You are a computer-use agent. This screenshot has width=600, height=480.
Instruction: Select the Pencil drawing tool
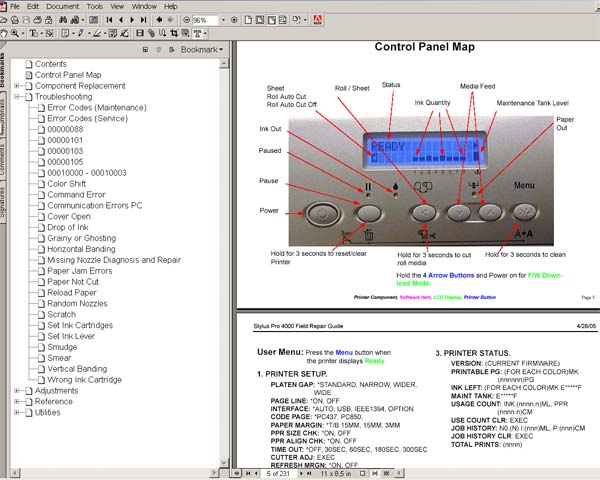(x=81, y=34)
